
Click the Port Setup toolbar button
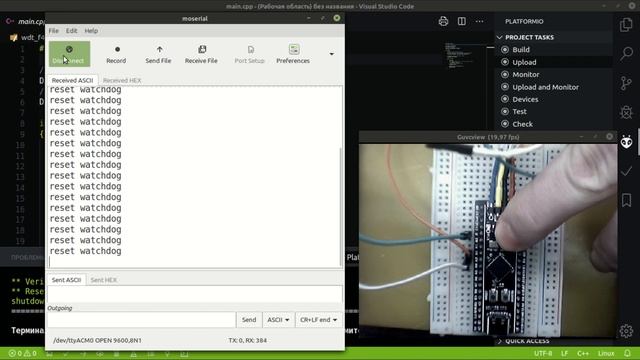tap(250, 54)
